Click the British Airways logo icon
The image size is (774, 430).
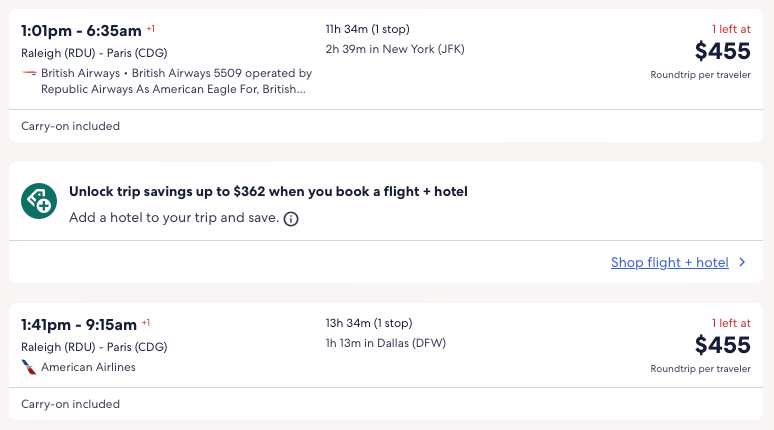(29, 73)
